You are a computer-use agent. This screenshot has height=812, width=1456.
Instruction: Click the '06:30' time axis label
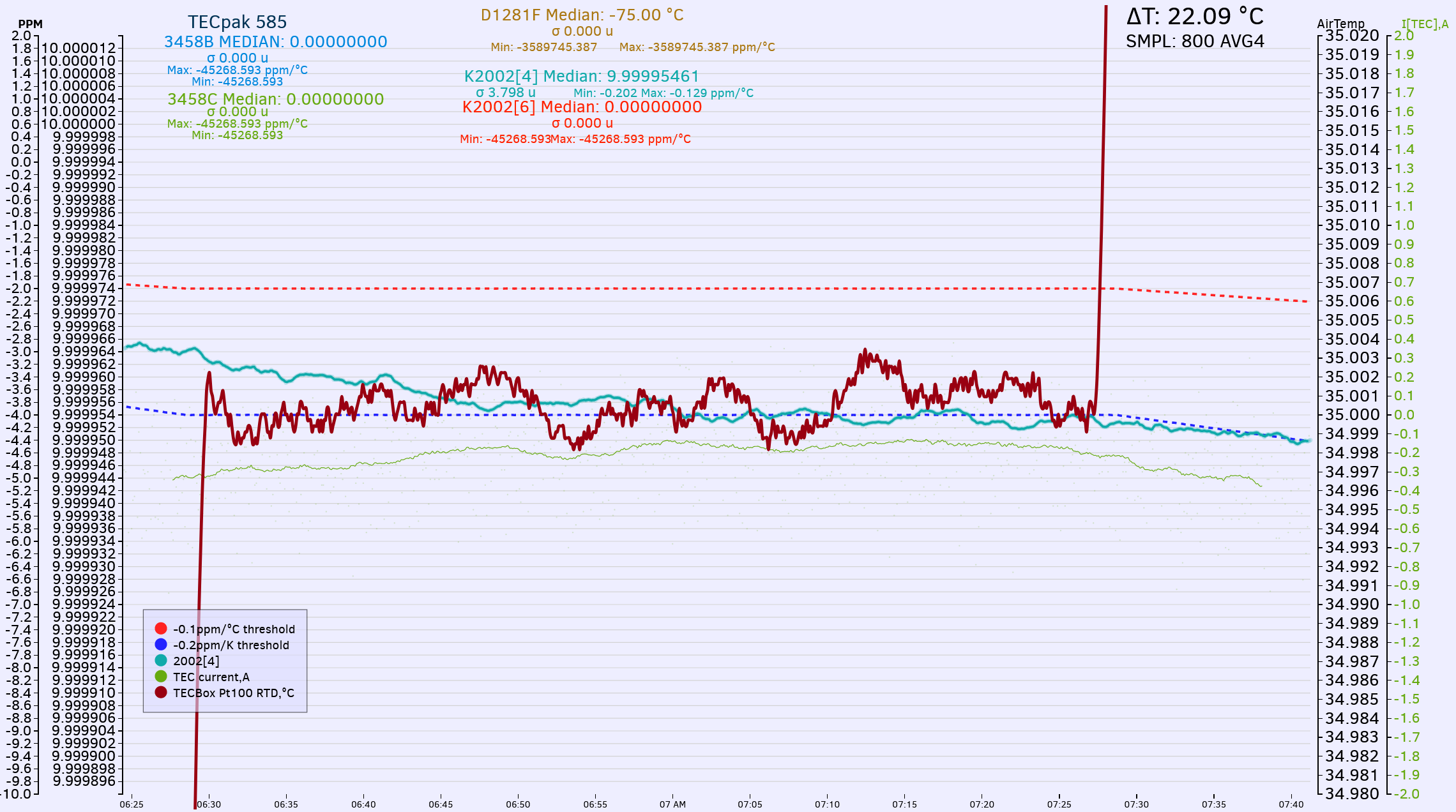coord(209,804)
